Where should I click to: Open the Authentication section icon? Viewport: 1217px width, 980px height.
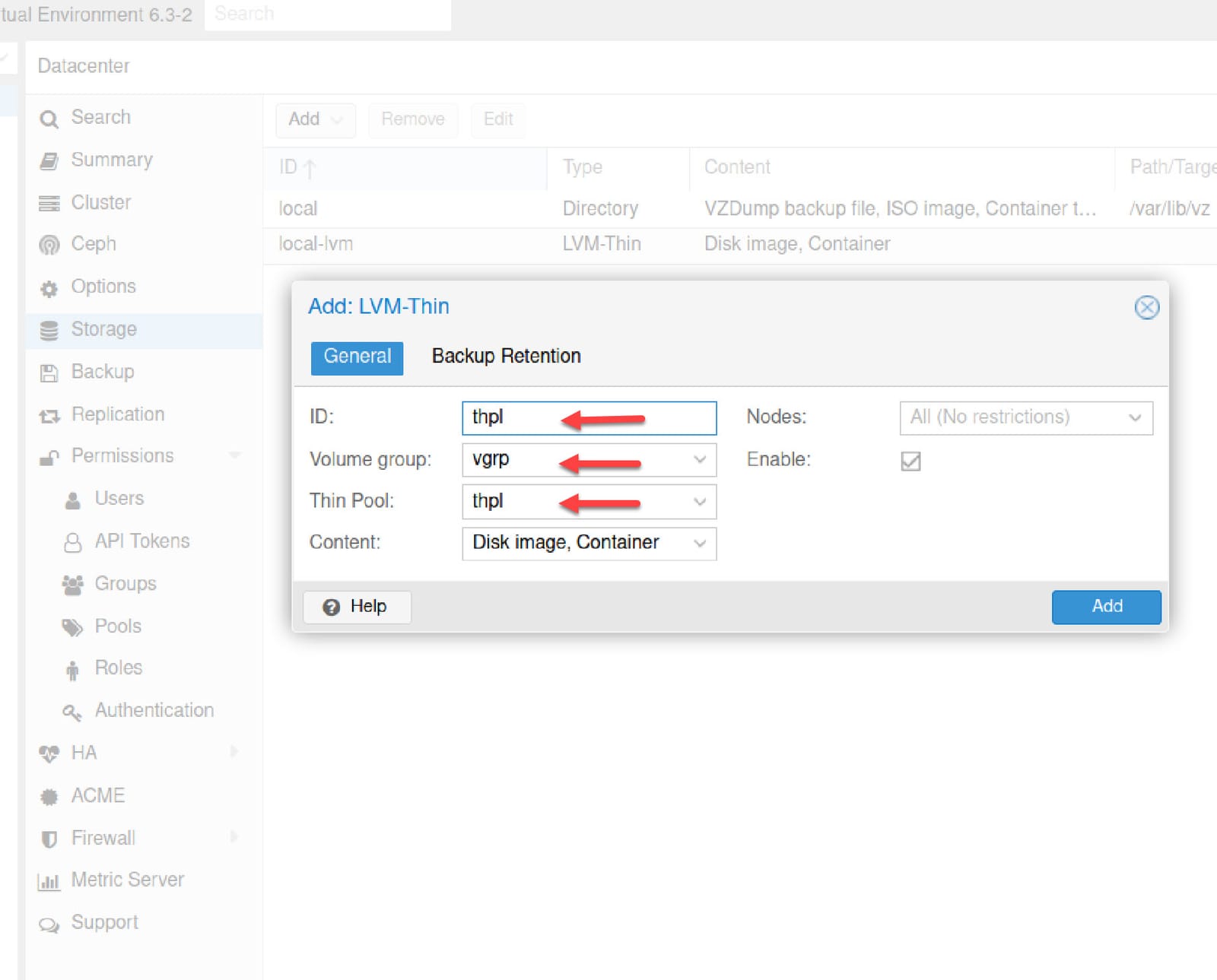point(72,710)
